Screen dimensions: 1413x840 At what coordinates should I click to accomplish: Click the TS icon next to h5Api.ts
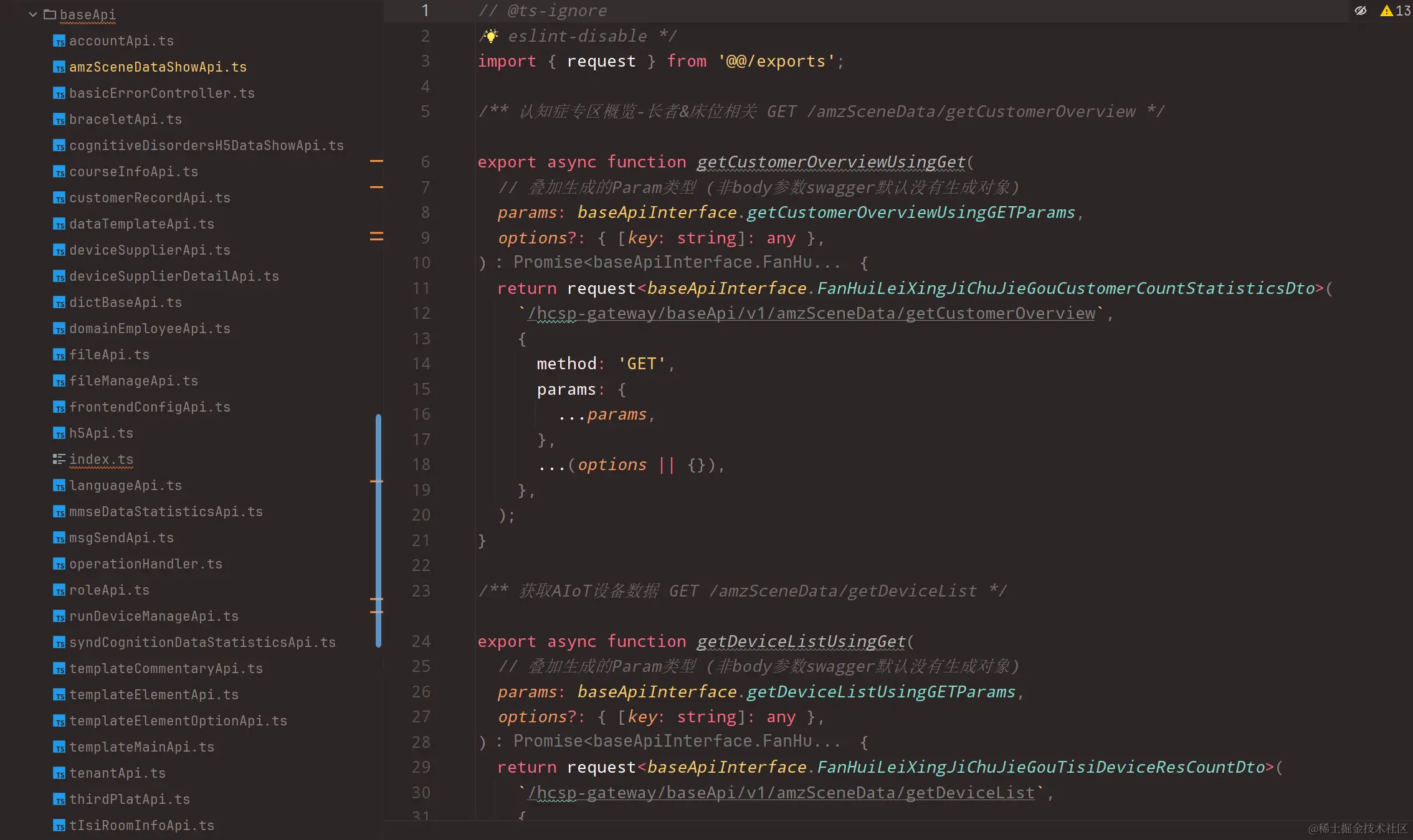point(59,433)
